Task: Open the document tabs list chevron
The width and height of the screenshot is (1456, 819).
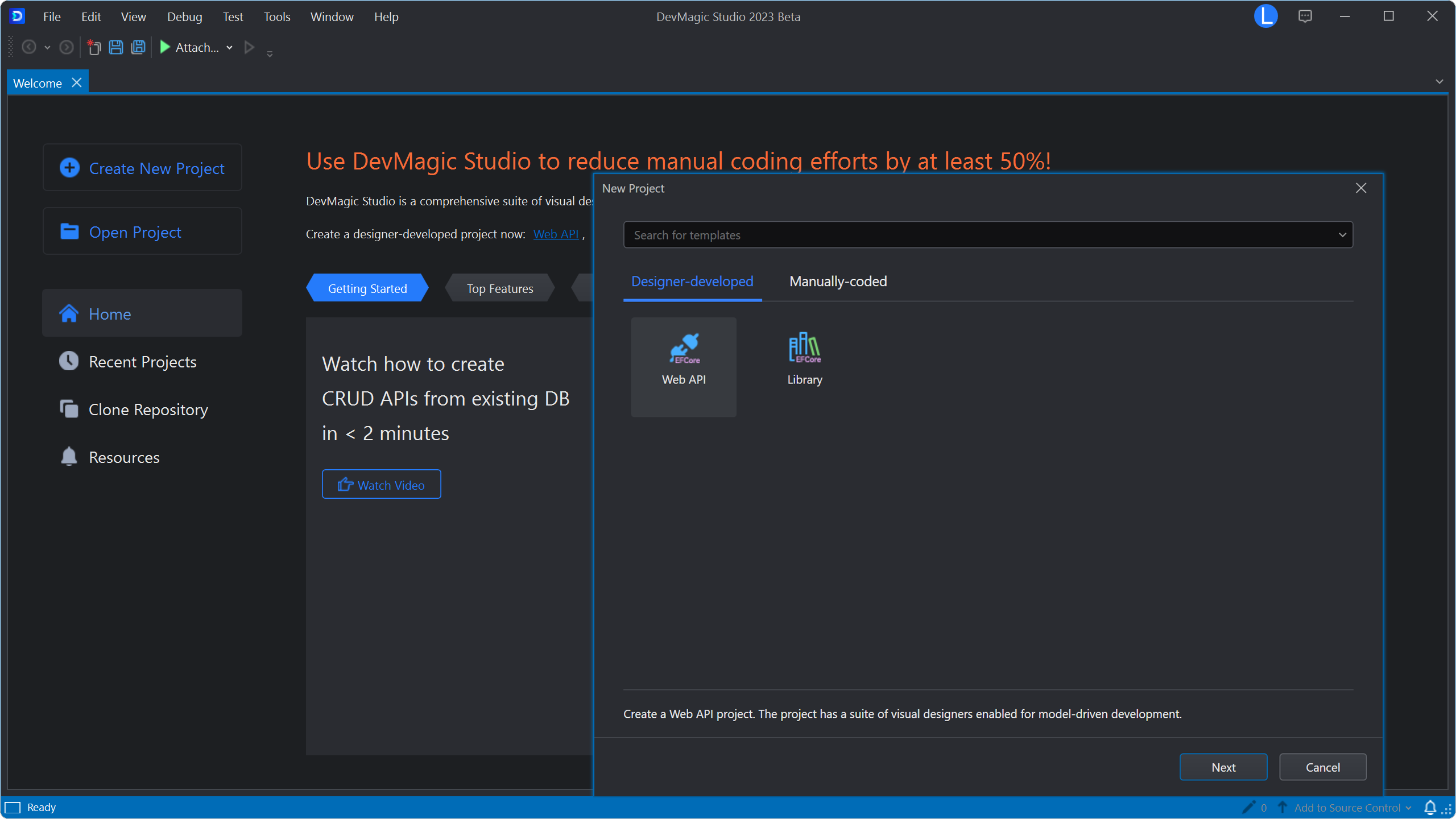Action: pos(1439,81)
